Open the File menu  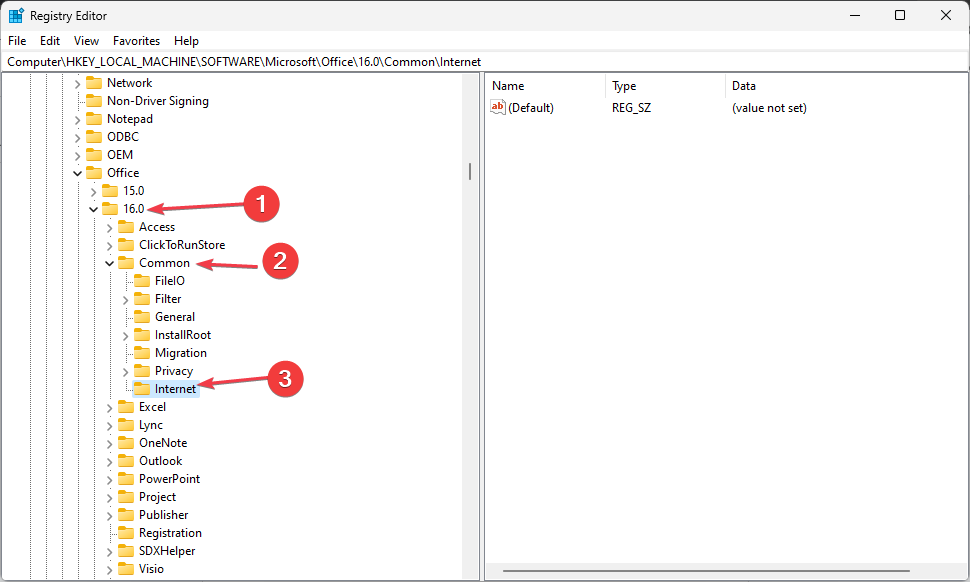pos(17,41)
